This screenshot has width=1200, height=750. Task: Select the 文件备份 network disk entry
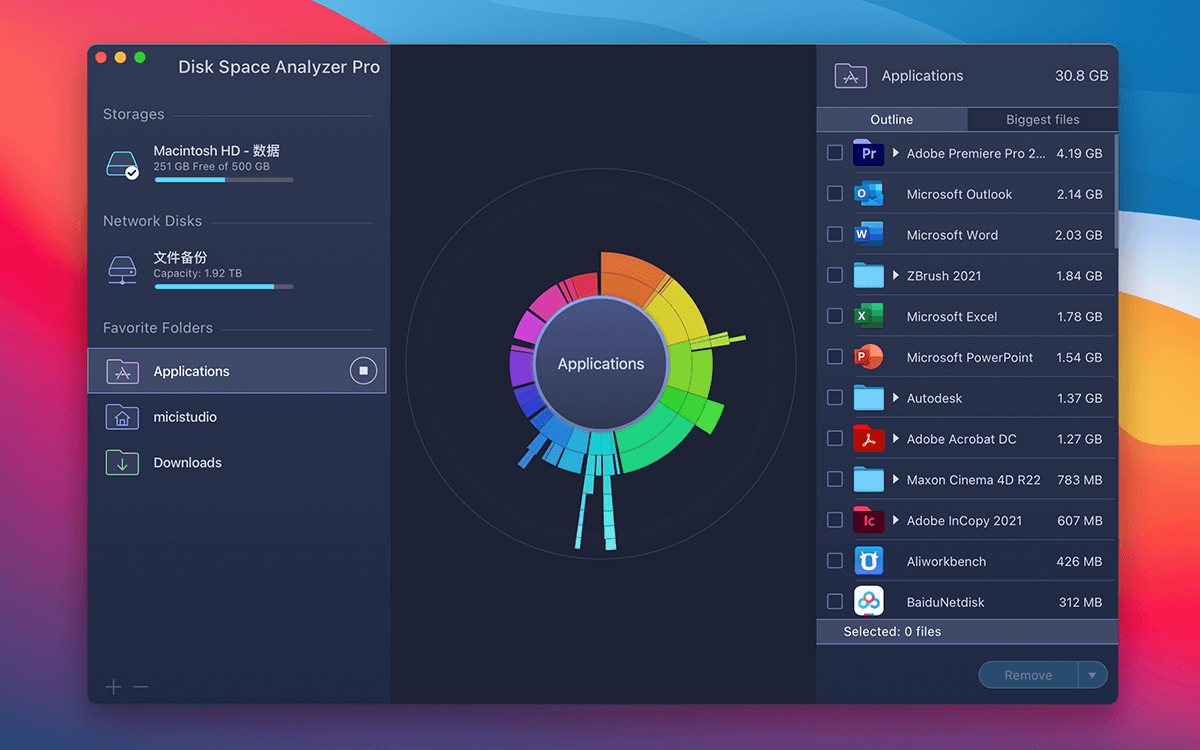tap(237, 270)
